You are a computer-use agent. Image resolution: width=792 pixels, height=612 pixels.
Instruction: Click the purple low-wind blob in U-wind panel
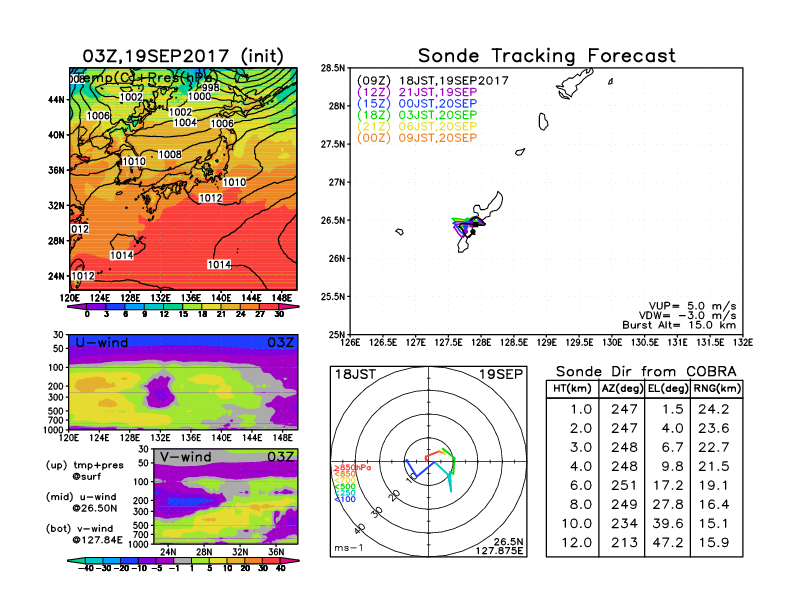[161, 392]
